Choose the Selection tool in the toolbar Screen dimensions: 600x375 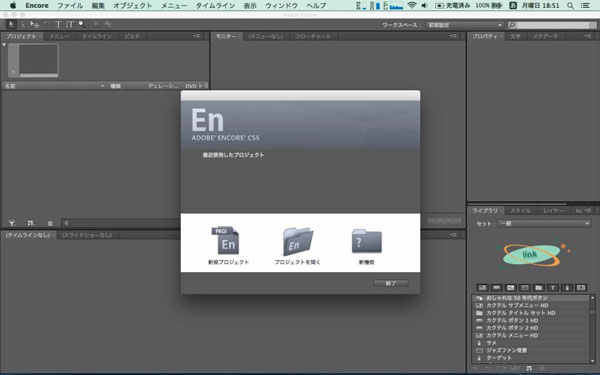[11, 24]
